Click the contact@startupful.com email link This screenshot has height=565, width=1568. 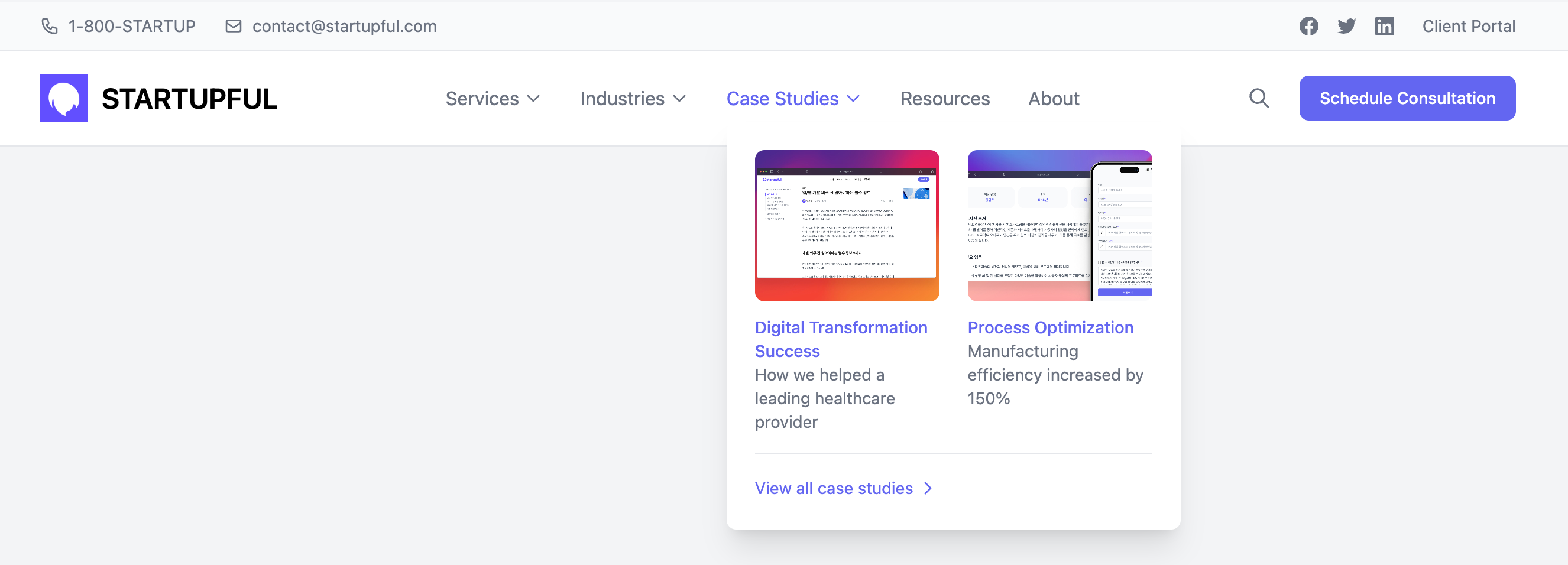coord(345,26)
